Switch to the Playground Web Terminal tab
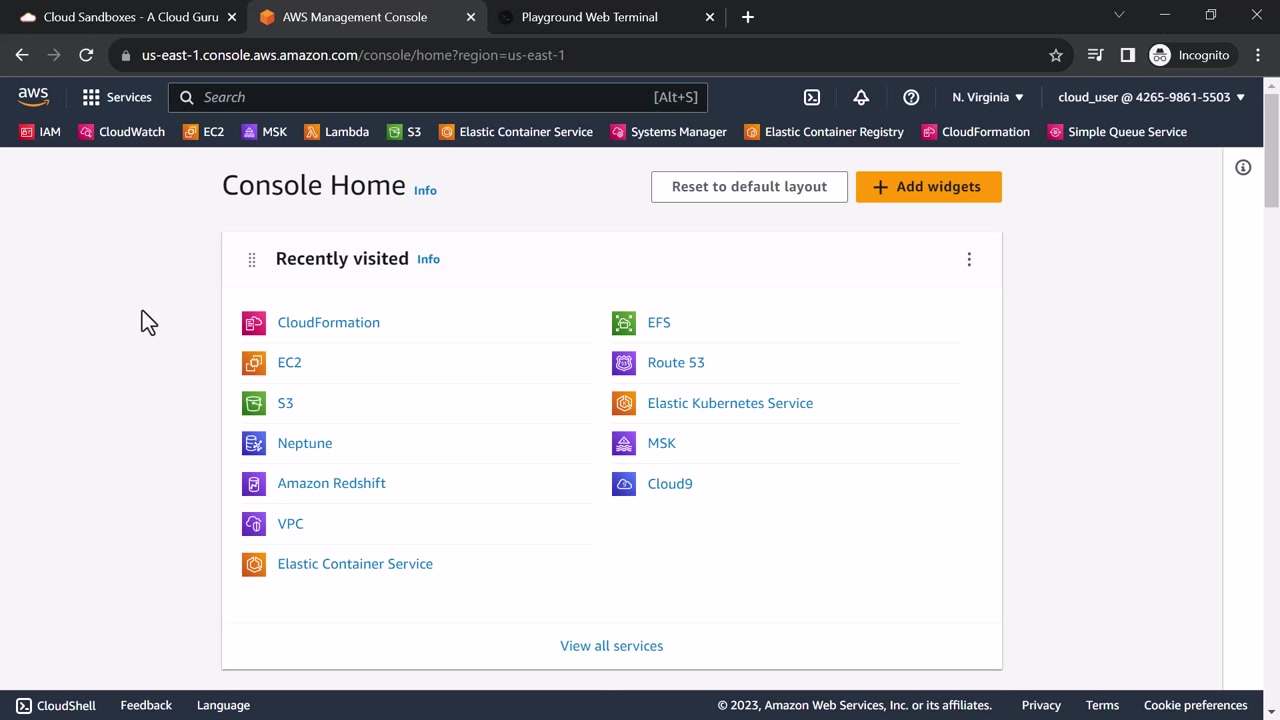The image size is (1280, 720). (606, 17)
